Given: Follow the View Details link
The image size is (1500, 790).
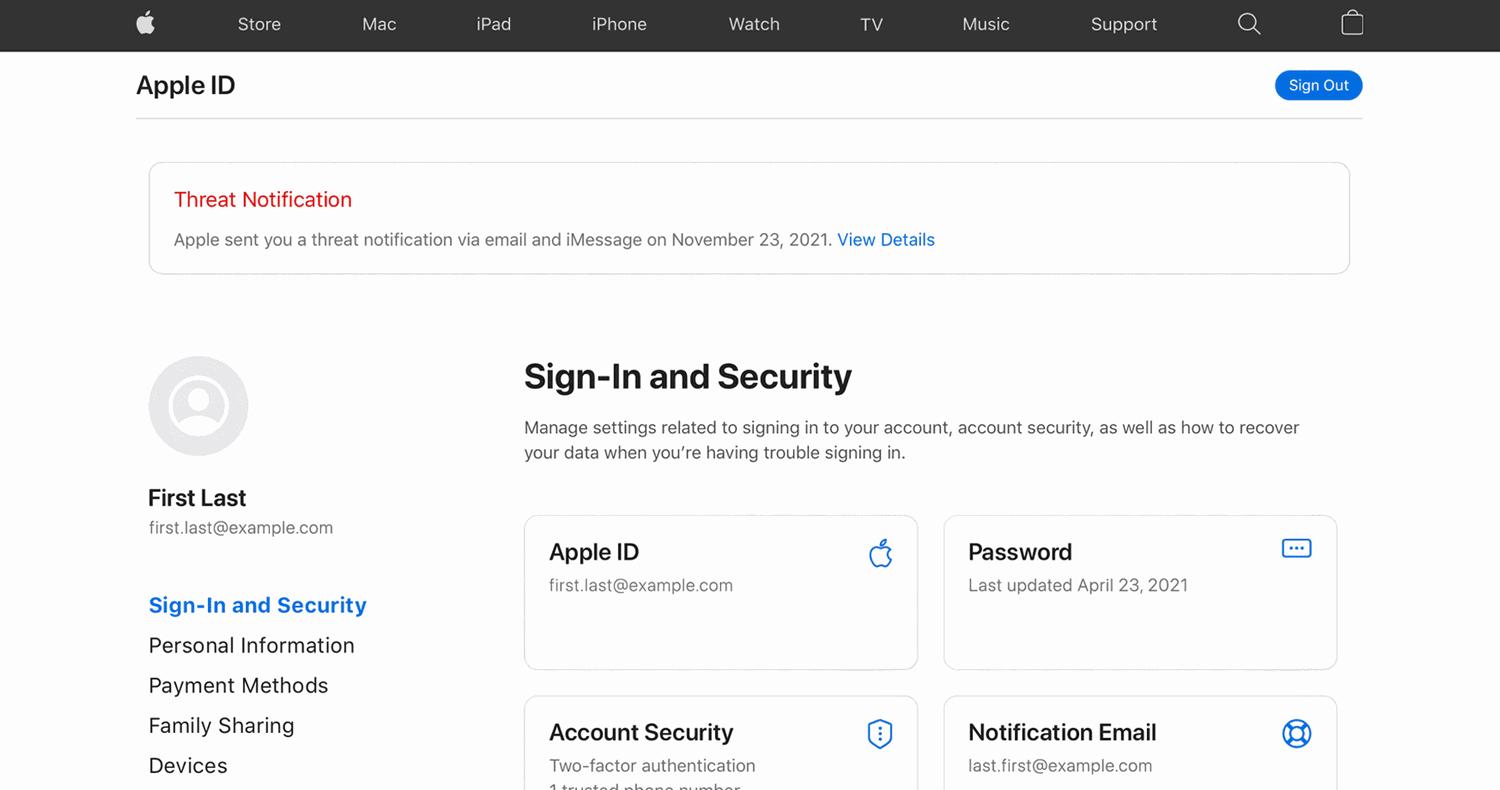Looking at the screenshot, I should 886,240.
